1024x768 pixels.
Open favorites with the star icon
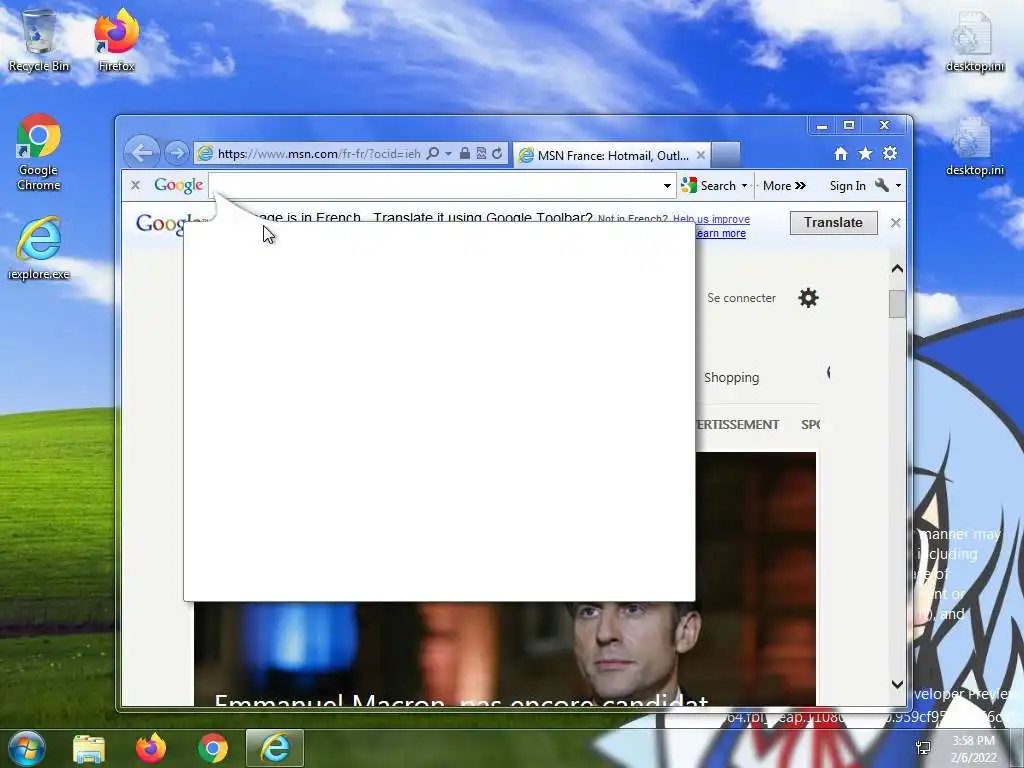865,153
